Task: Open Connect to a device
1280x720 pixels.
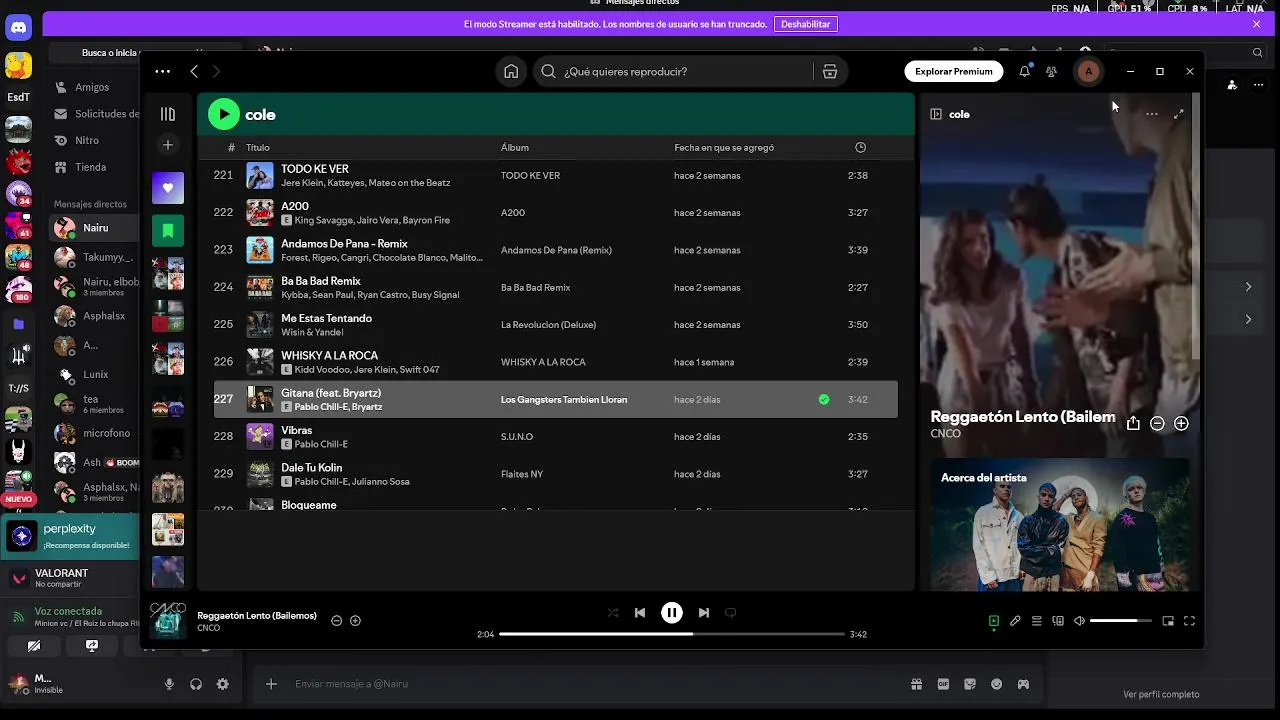Action: click(x=1058, y=621)
